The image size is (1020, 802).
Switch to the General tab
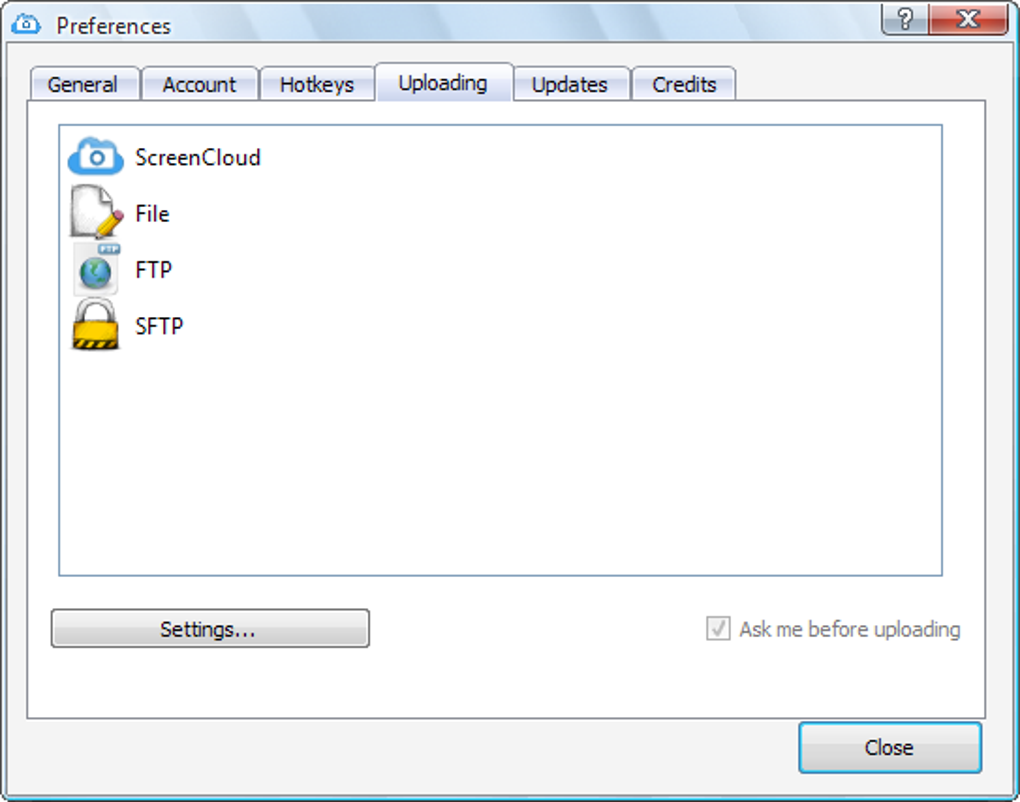(83, 84)
